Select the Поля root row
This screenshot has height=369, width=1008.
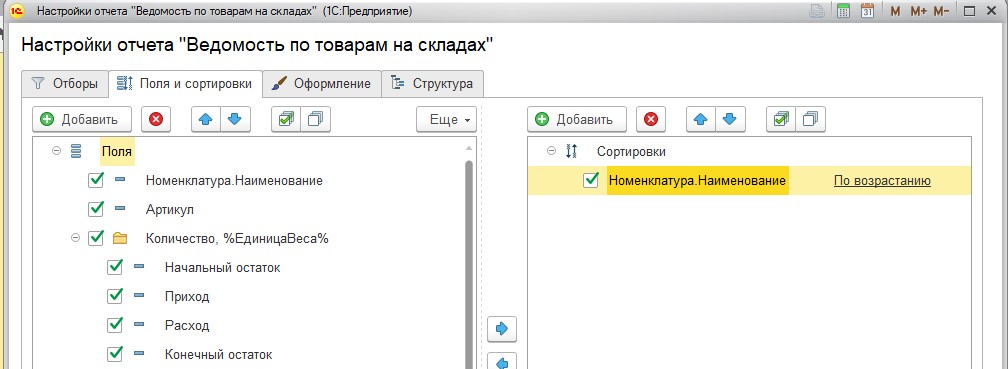click(x=116, y=152)
